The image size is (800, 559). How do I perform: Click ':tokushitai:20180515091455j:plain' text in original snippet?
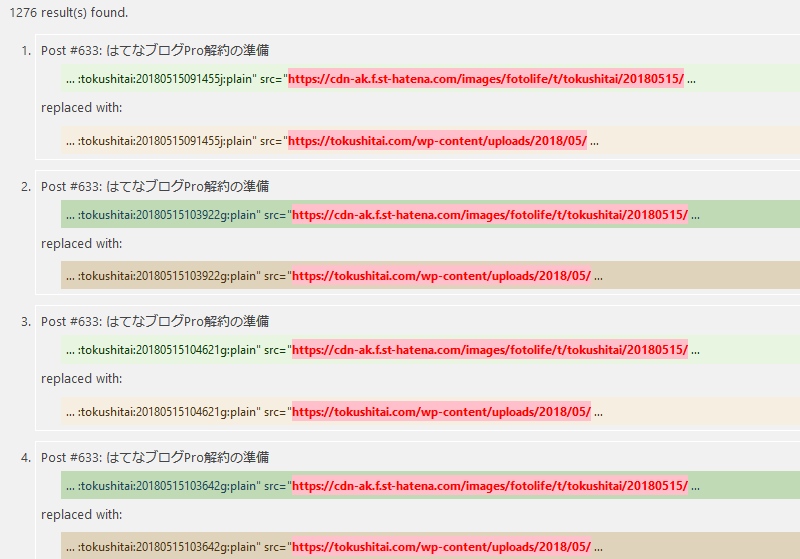(x=167, y=79)
